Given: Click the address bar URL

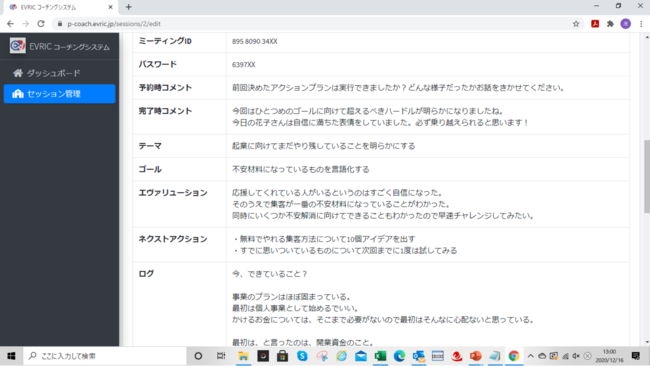Looking at the screenshot, I should pyautogui.click(x=114, y=24).
